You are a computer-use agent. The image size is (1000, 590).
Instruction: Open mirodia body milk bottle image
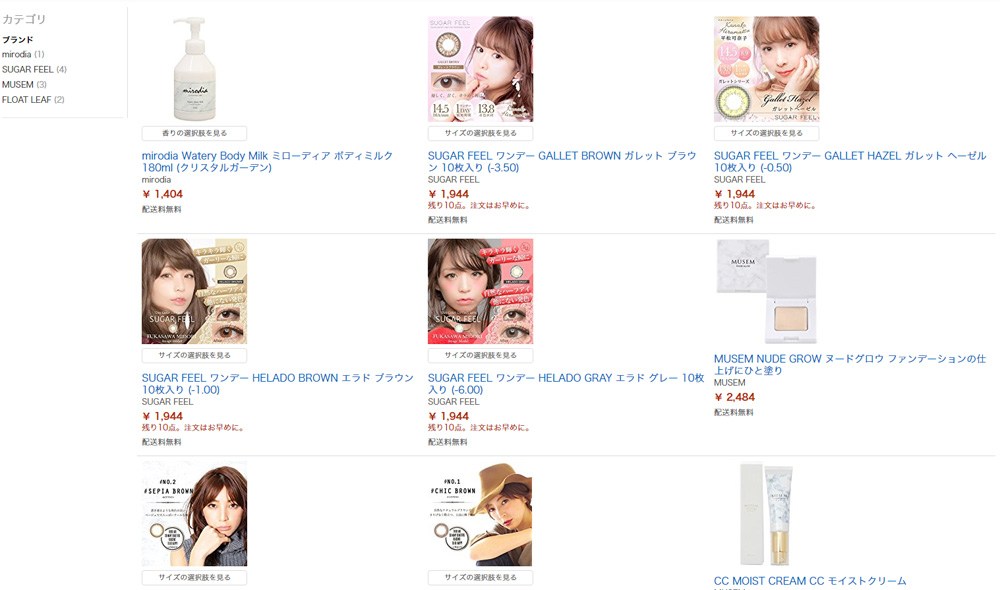coord(194,69)
